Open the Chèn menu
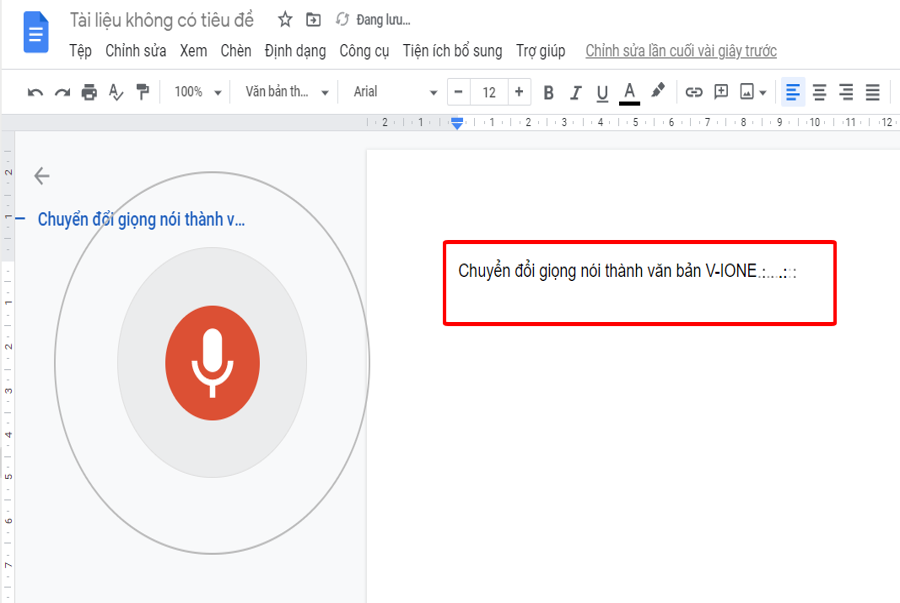900x603 pixels. click(x=236, y=51)
